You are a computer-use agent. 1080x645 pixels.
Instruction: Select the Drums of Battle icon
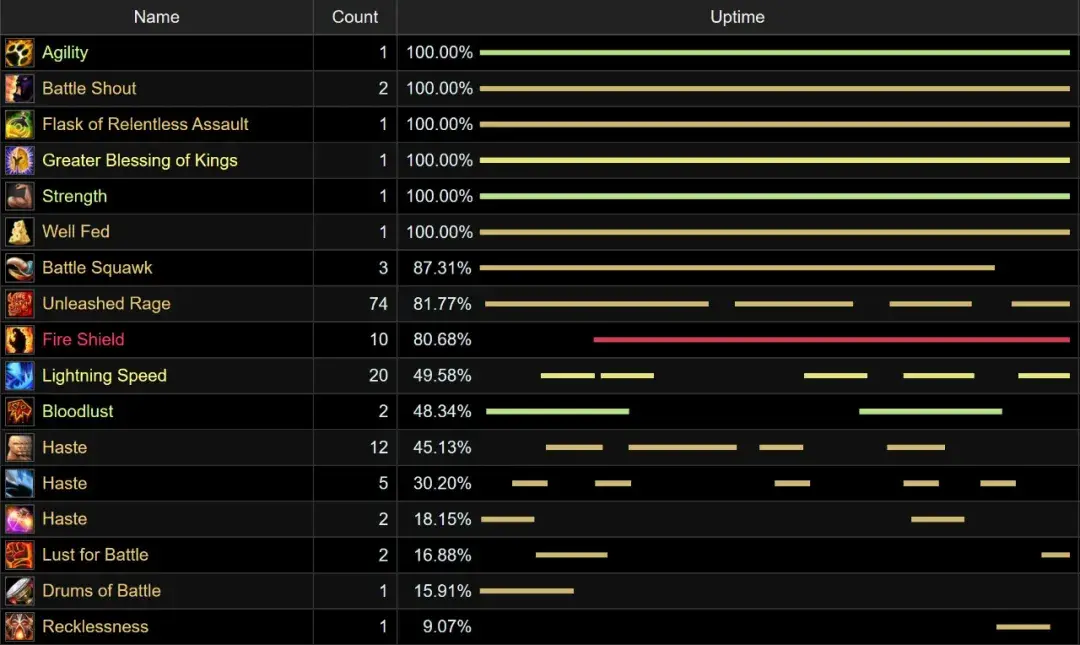point(19,591)
